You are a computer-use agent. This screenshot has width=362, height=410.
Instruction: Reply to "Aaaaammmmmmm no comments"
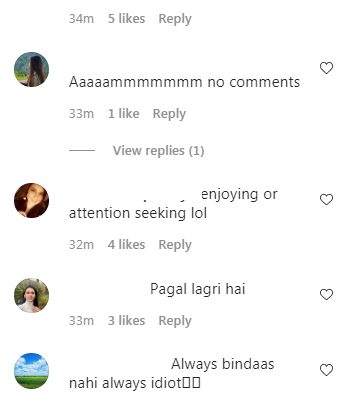[169, 114]
